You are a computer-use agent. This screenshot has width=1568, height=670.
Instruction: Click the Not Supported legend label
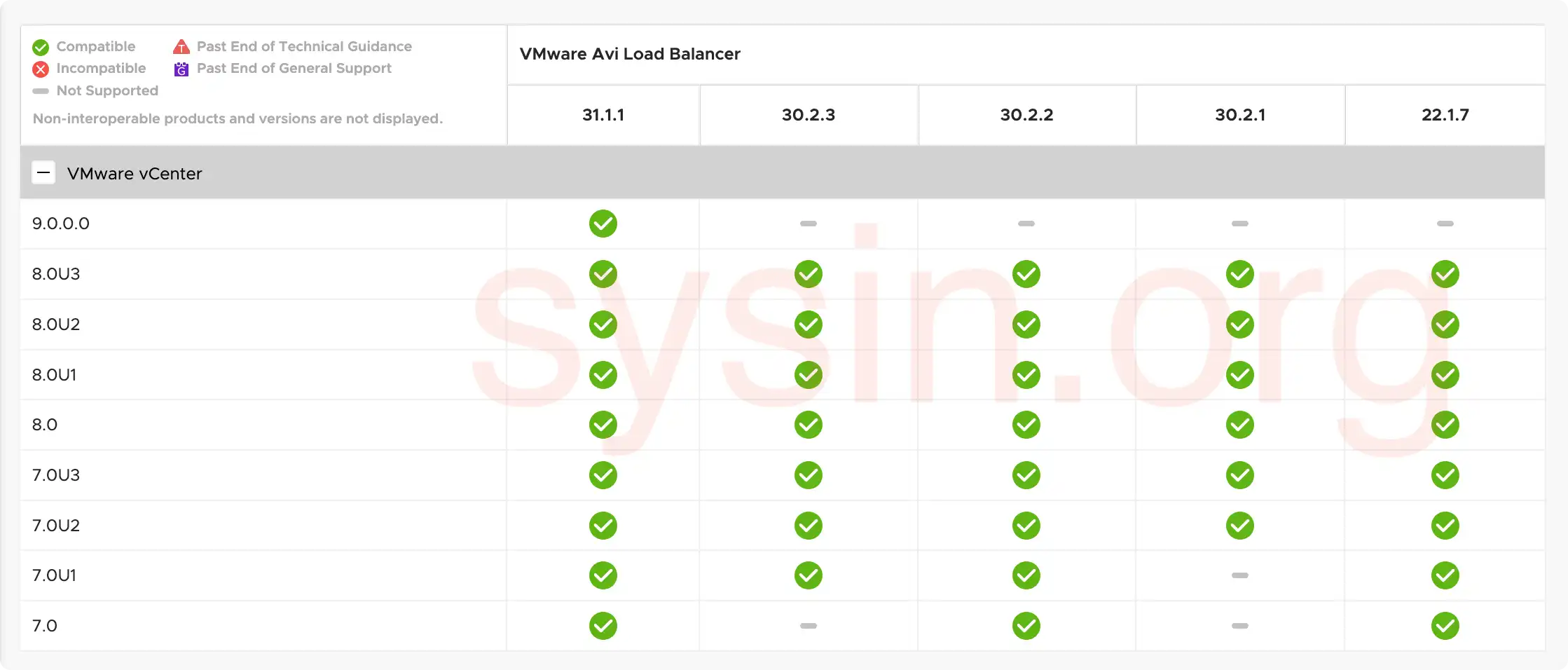coord(107,90)
